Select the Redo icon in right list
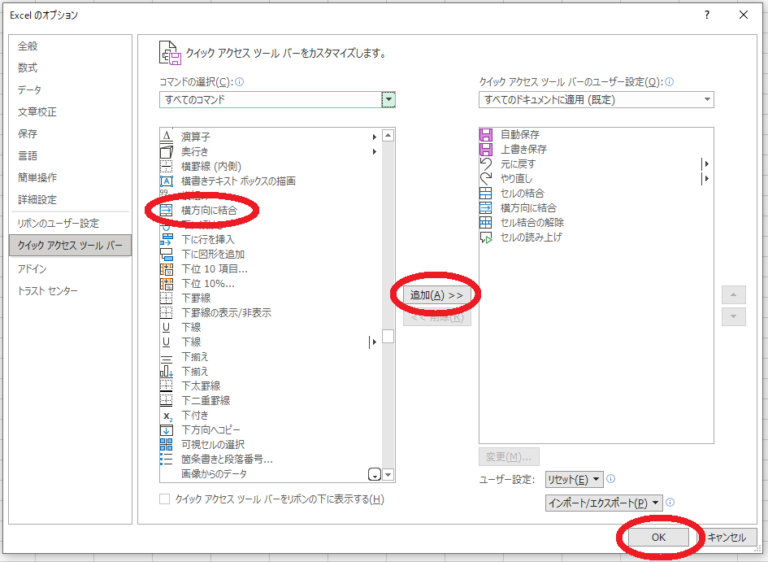The width and height of the screenshot is (768, 562). [487, 179]
